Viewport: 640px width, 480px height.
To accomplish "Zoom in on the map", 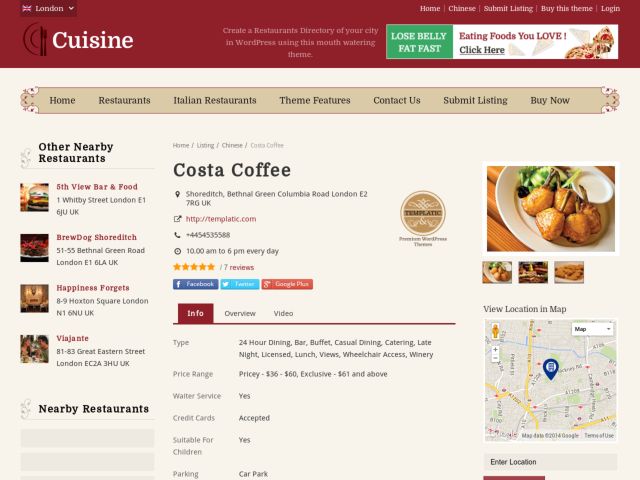I will tap(495, 350).
